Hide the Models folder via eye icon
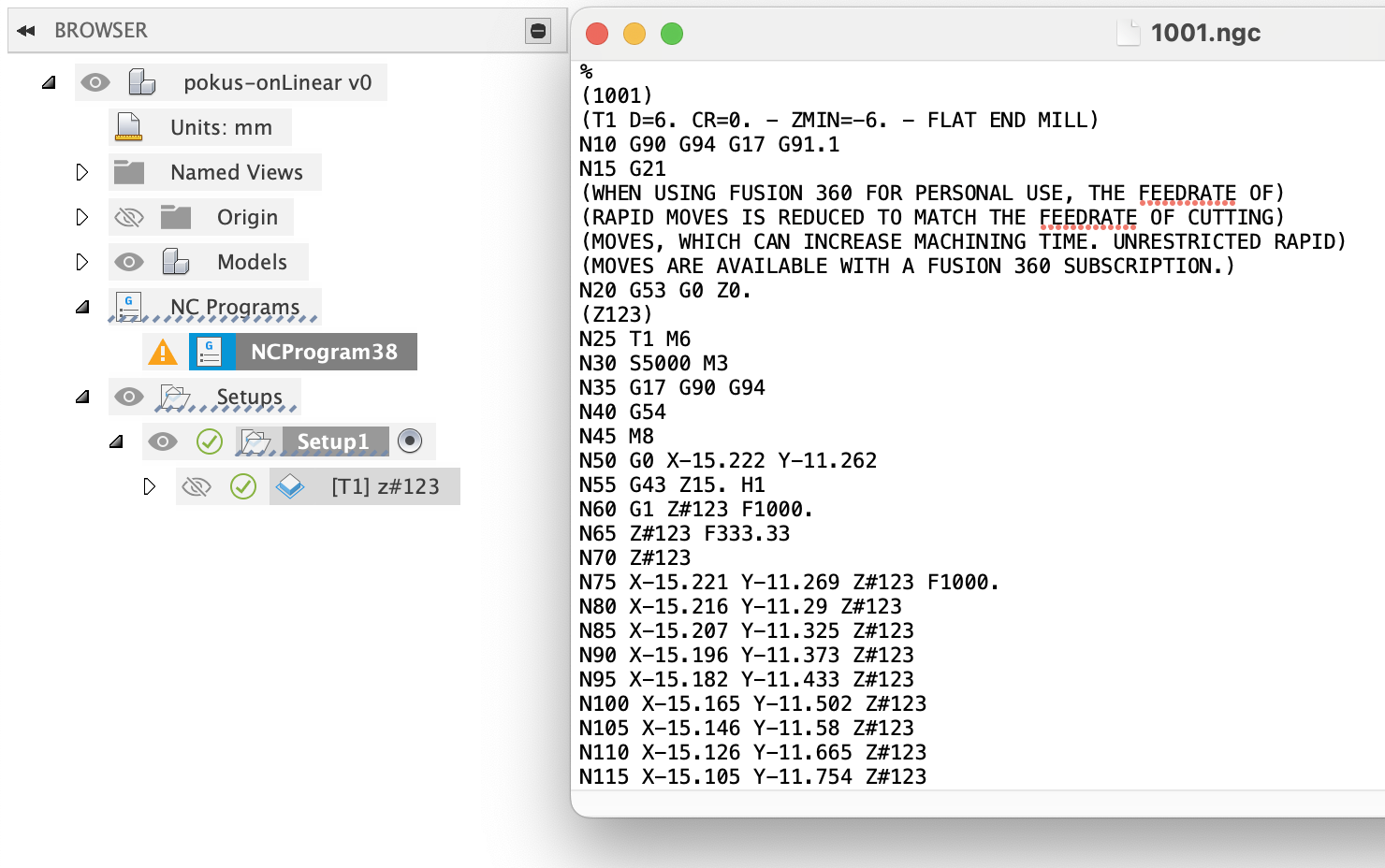The width and height of the screenshot is (1385, 868). point(129,262)
